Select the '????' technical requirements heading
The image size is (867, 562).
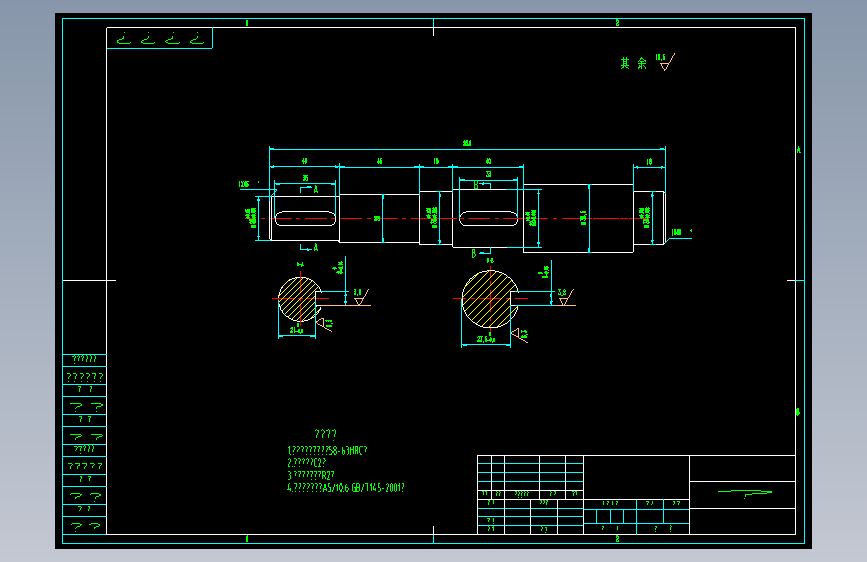point(326,434)
